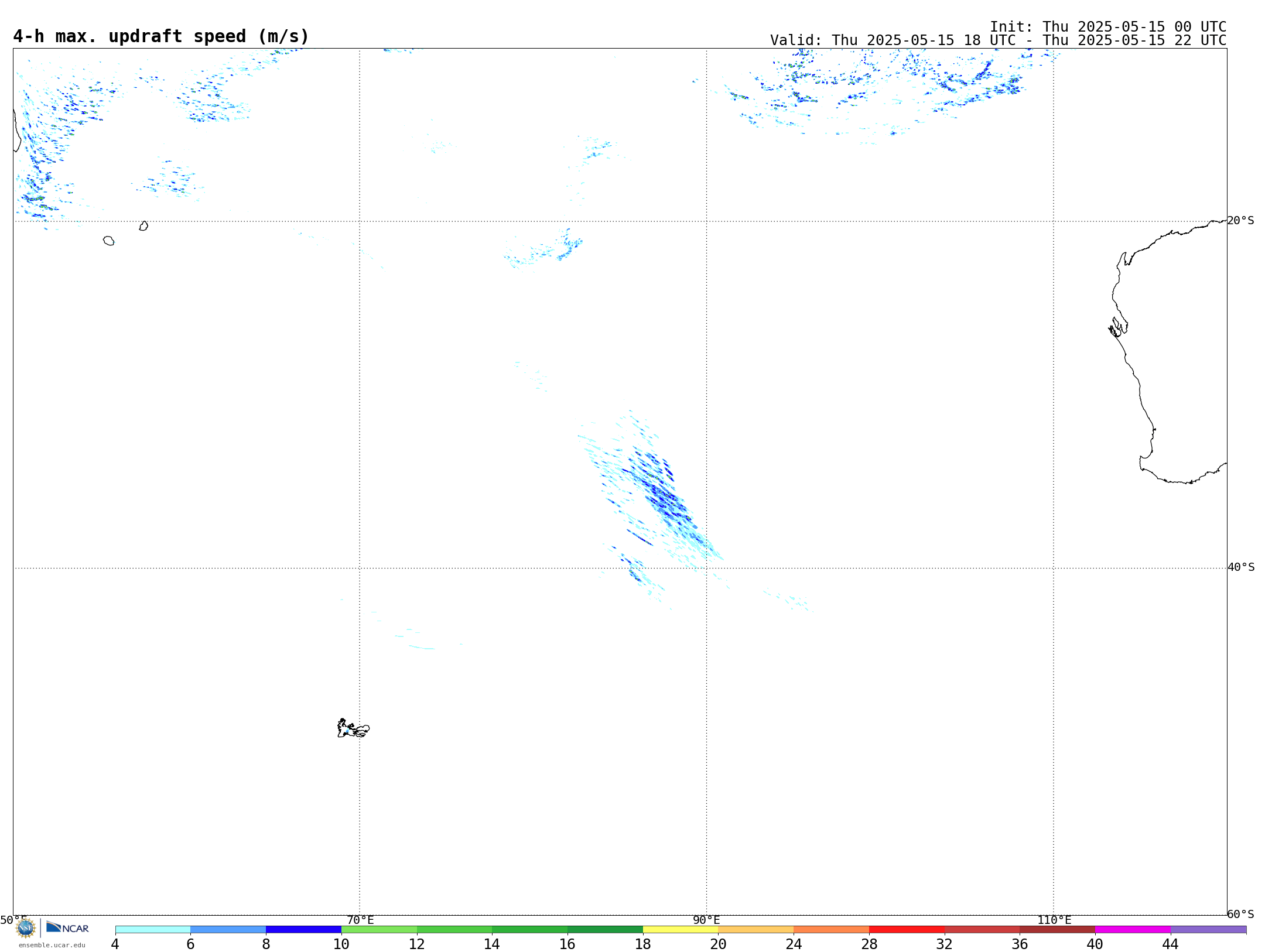Pick the magenta 40–44 m/s swatch
1265x952 pixels.
pos(1133,930)
